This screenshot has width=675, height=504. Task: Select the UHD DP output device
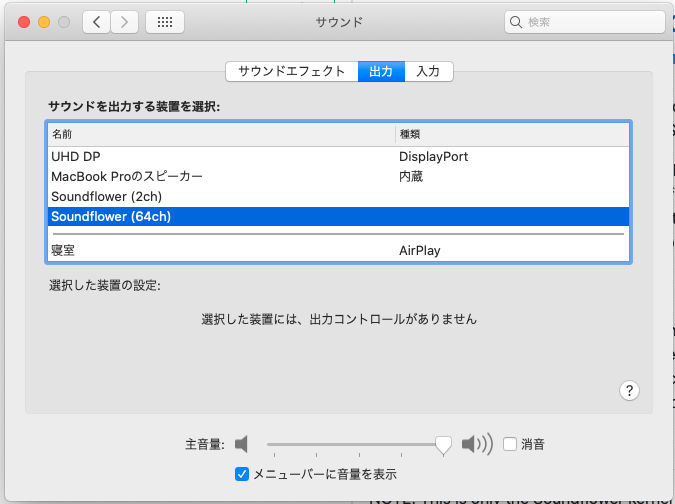(x=338, y=157)
